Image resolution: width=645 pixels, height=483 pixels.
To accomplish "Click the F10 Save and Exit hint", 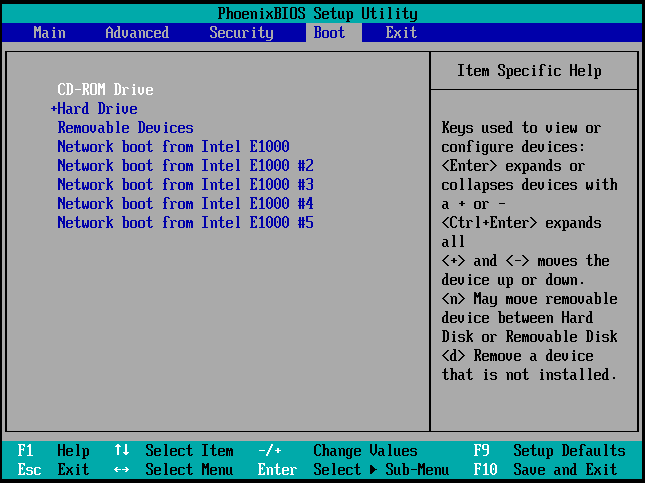I will [x=545, y=469].
